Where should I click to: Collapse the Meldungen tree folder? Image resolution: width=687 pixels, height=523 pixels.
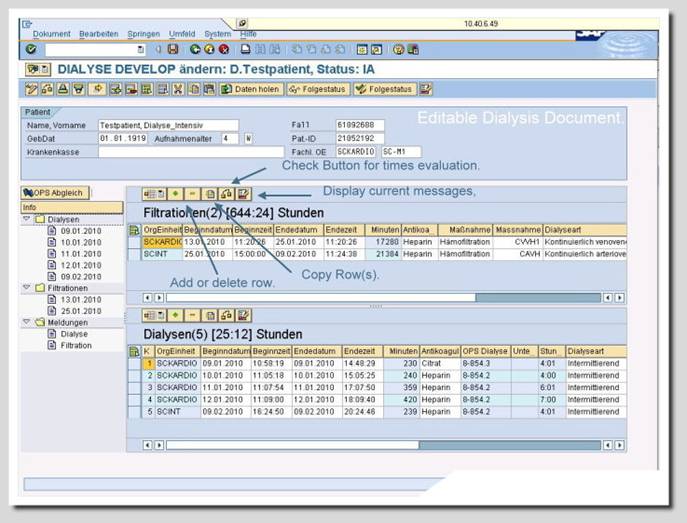26,322
